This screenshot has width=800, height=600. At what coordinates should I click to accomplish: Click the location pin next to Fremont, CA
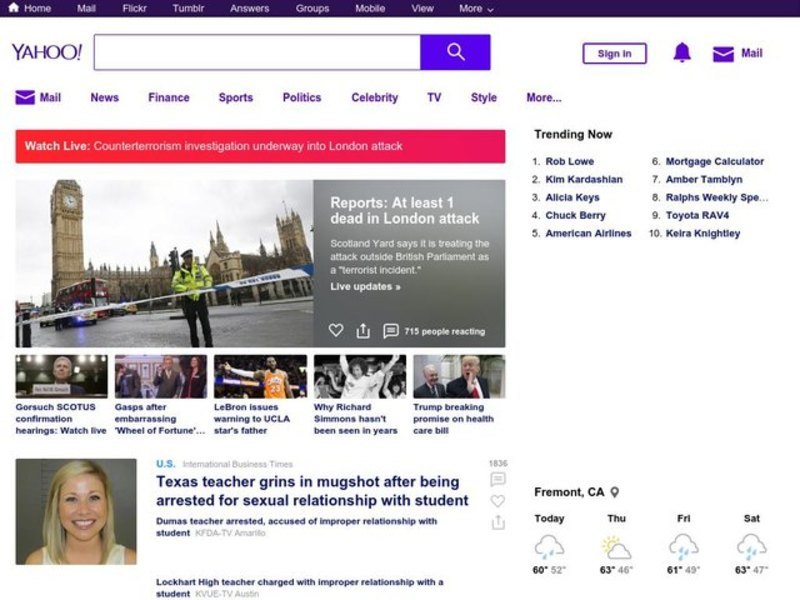coord(615,492)
